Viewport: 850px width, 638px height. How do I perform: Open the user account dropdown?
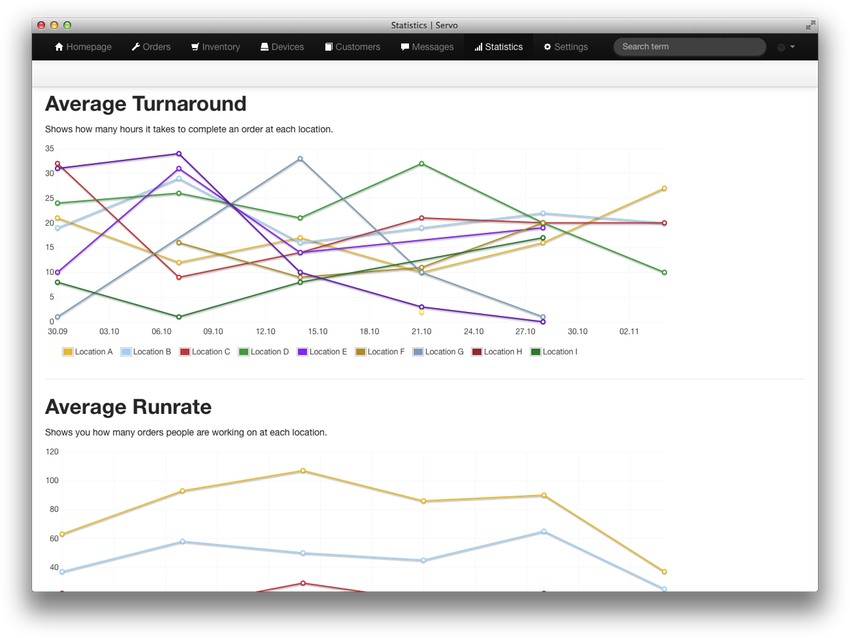coord(786,47)
